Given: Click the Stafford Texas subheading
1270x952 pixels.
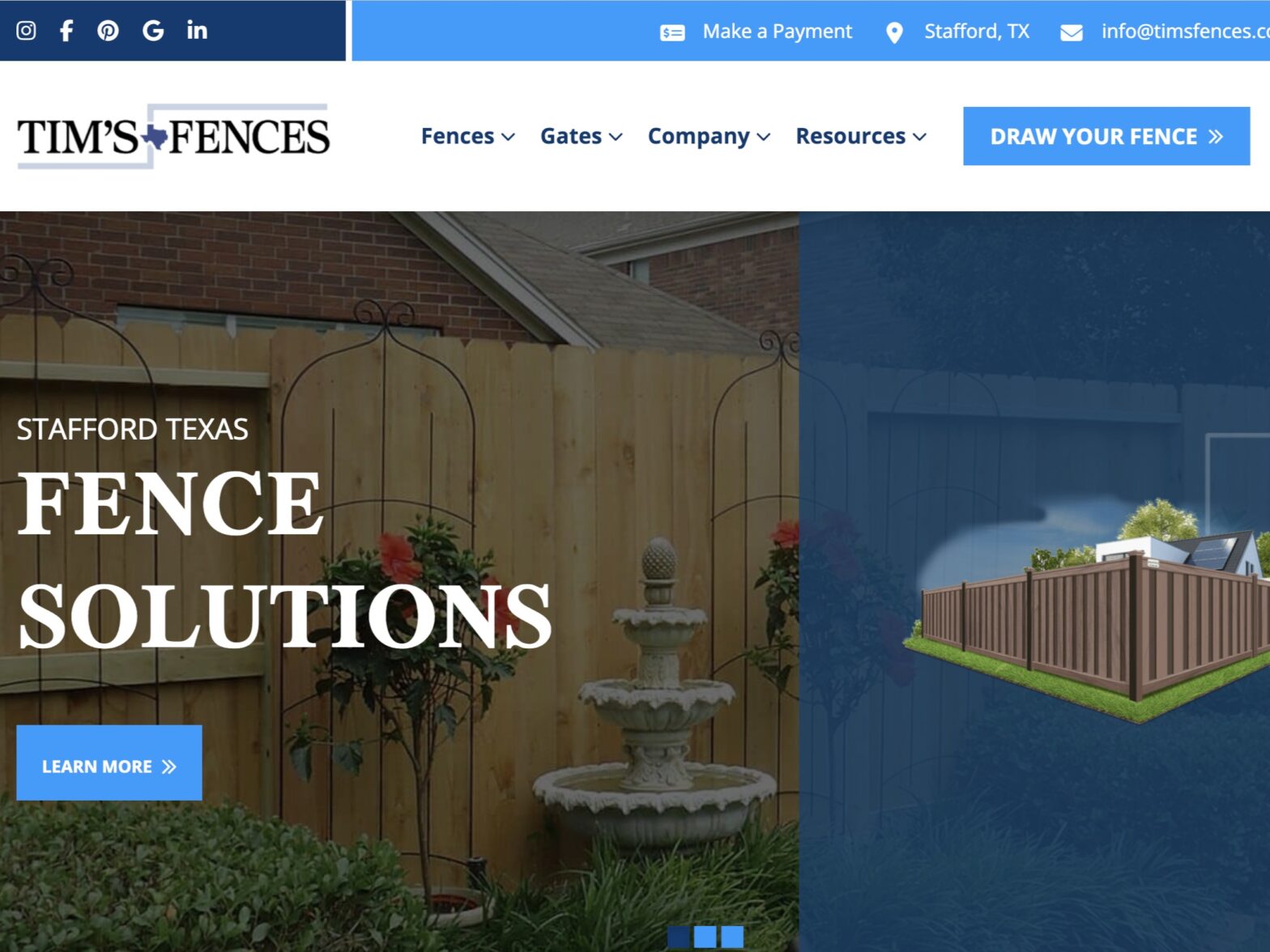Looking at the screenshot, I should click(132, 429).
